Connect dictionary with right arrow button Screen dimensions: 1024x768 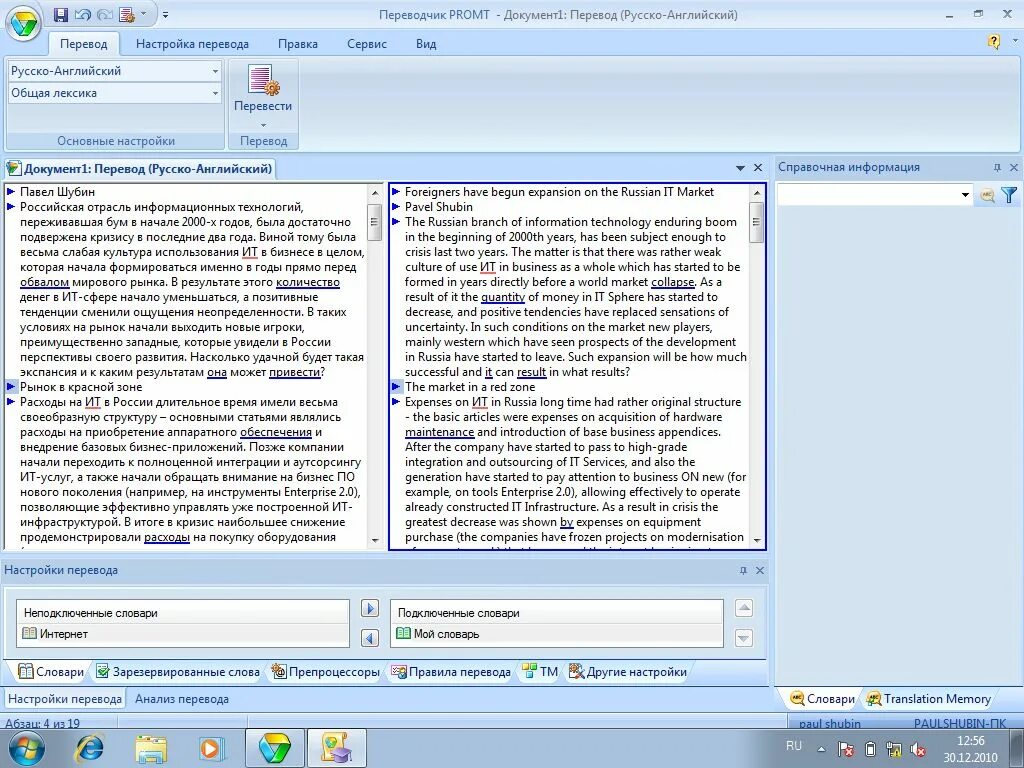point(370,609)
